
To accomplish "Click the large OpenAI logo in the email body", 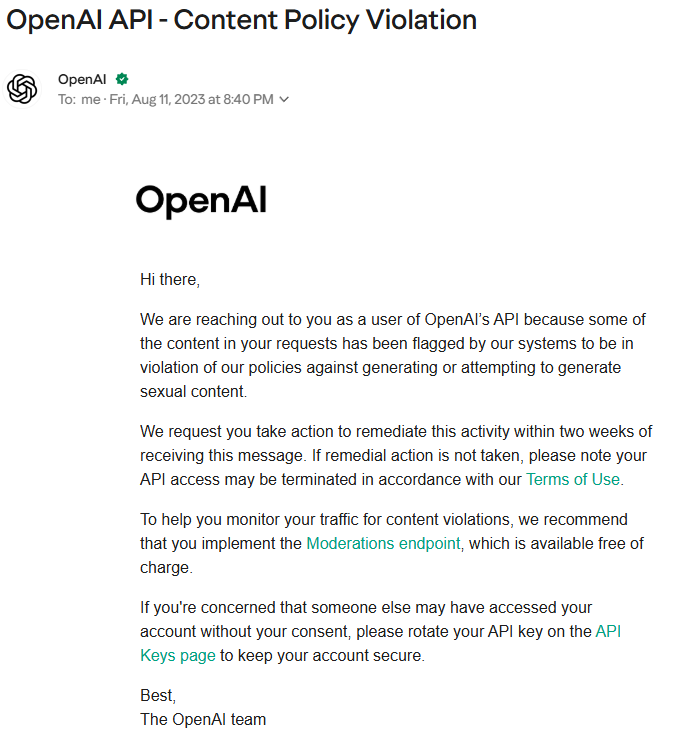I will coord(201,201).
